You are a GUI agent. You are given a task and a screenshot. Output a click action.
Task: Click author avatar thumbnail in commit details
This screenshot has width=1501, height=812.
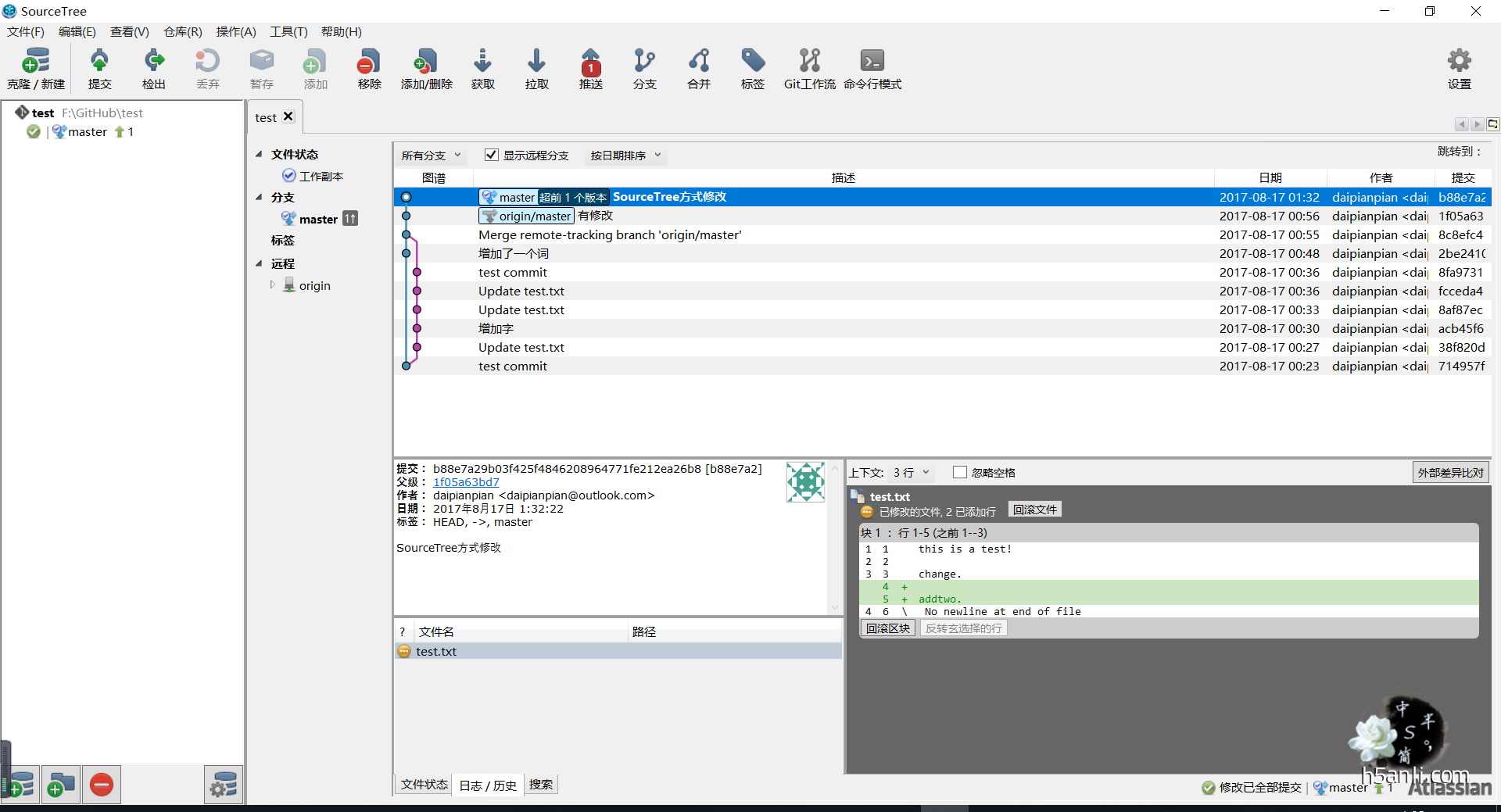pos(805,481)
